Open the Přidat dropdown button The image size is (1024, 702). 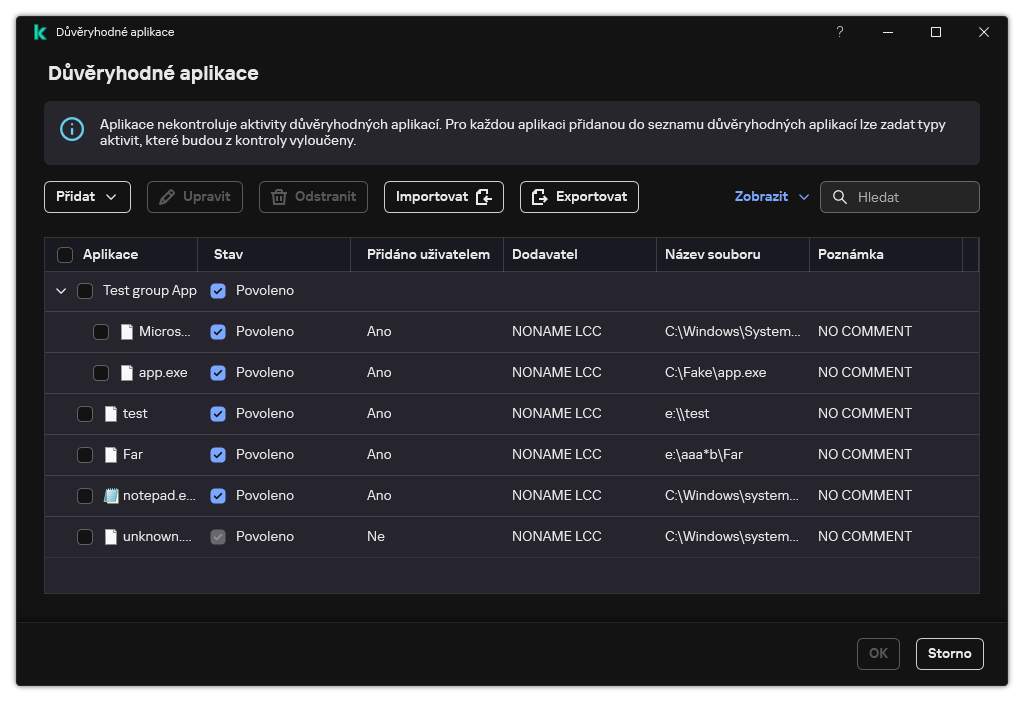pyautogui.click(x=87, y=197)
